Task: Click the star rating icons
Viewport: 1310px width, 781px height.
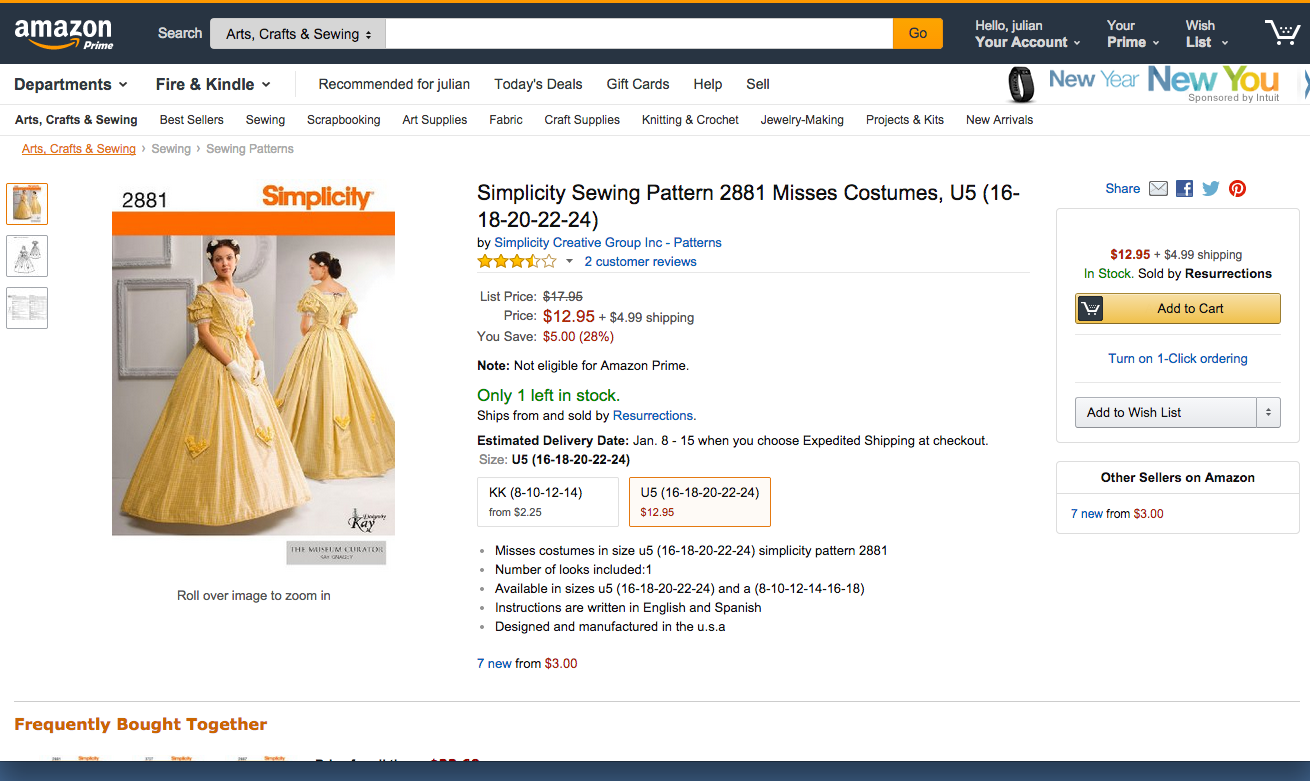Action: [x=516, y=262]
